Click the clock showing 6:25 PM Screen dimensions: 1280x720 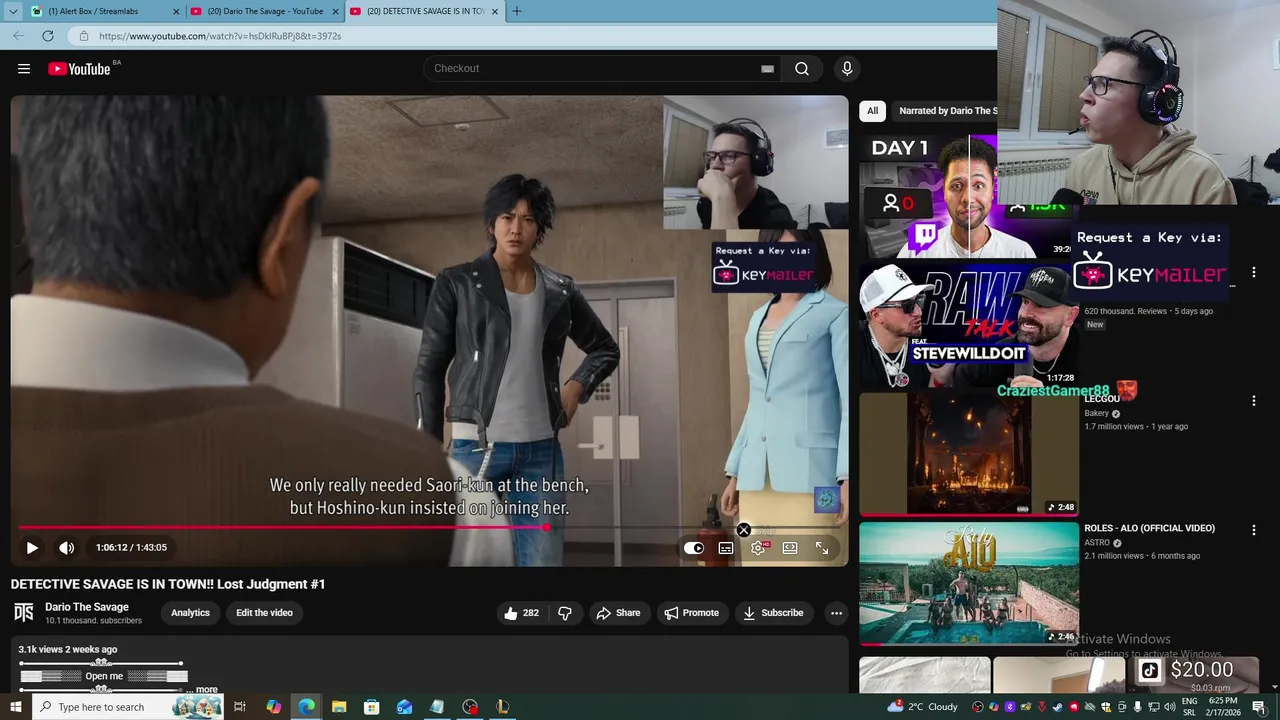click(1223, 701)
